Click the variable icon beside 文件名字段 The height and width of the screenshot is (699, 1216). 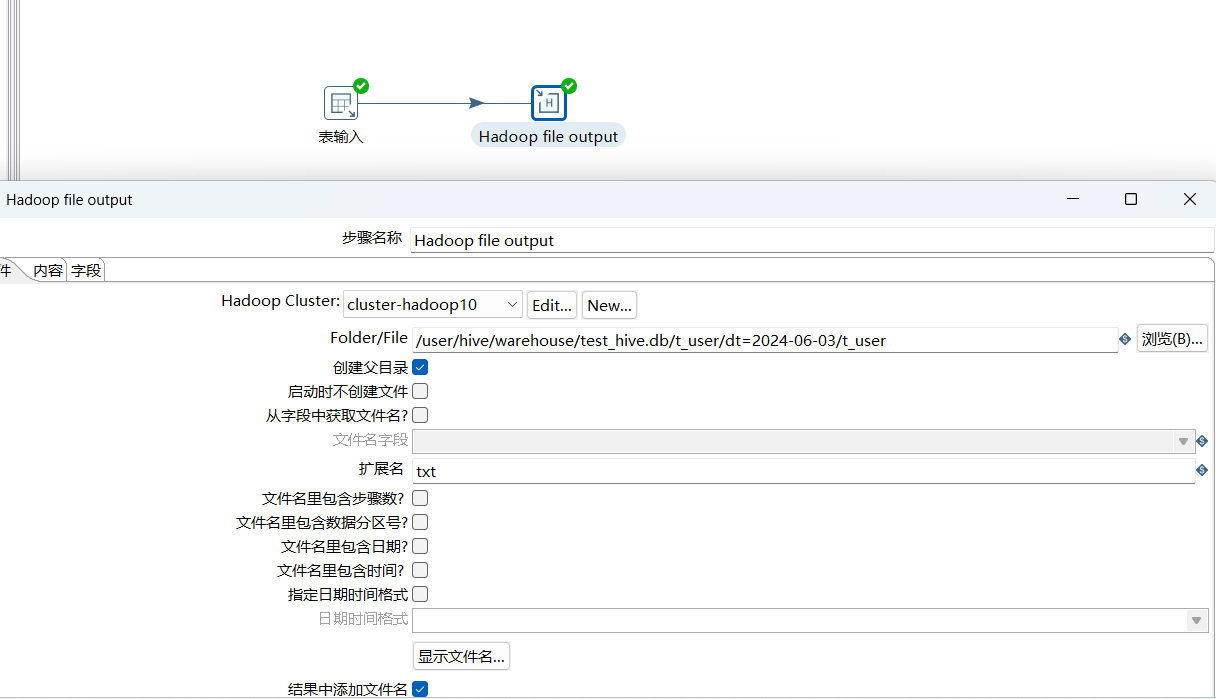1202,441
